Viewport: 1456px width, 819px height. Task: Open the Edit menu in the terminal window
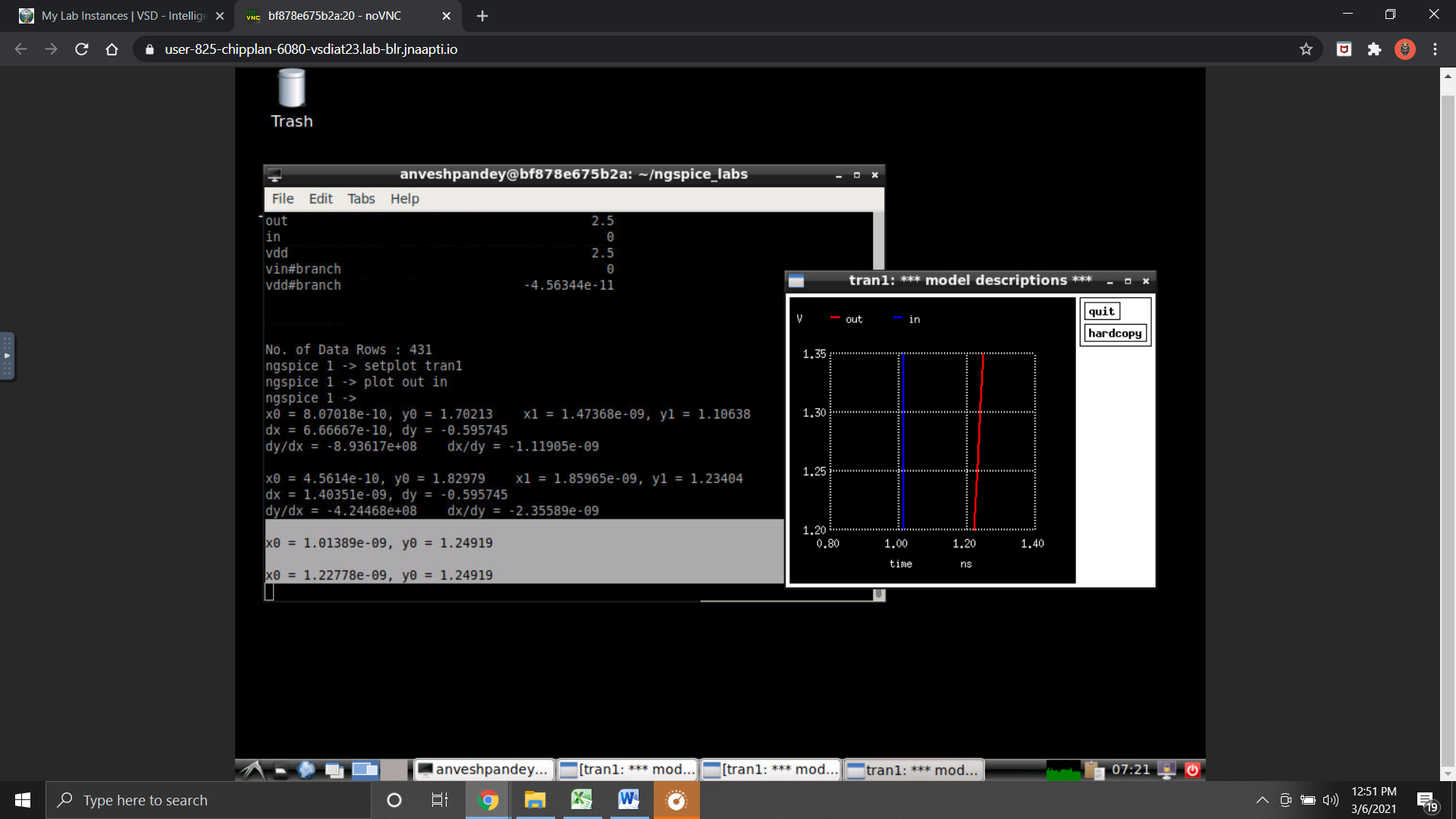320,199
